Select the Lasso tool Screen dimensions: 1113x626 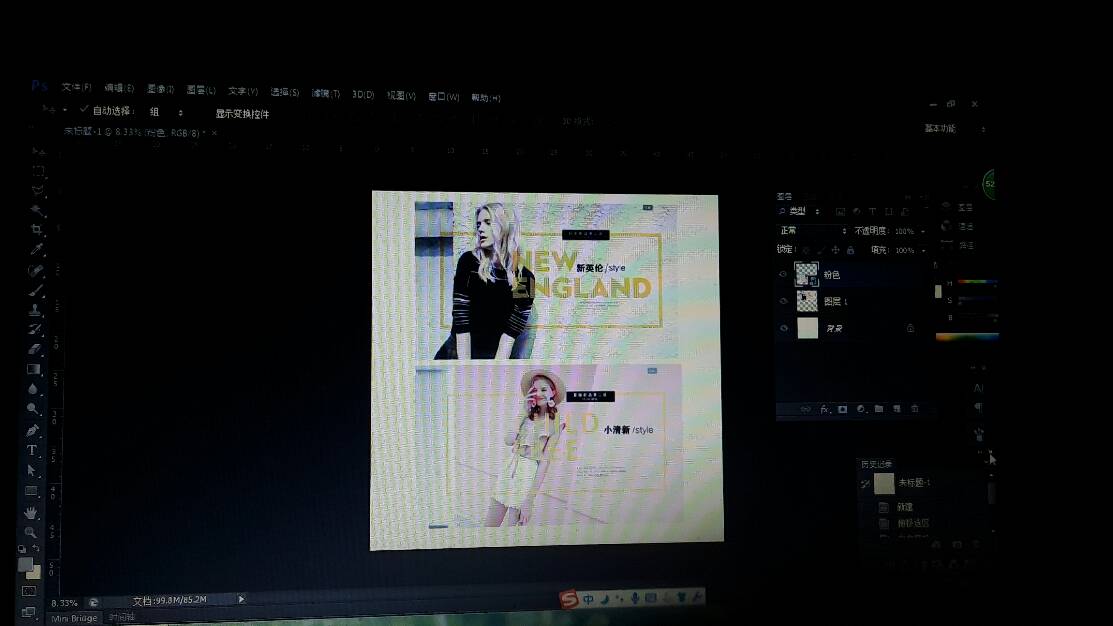point(38,190)
